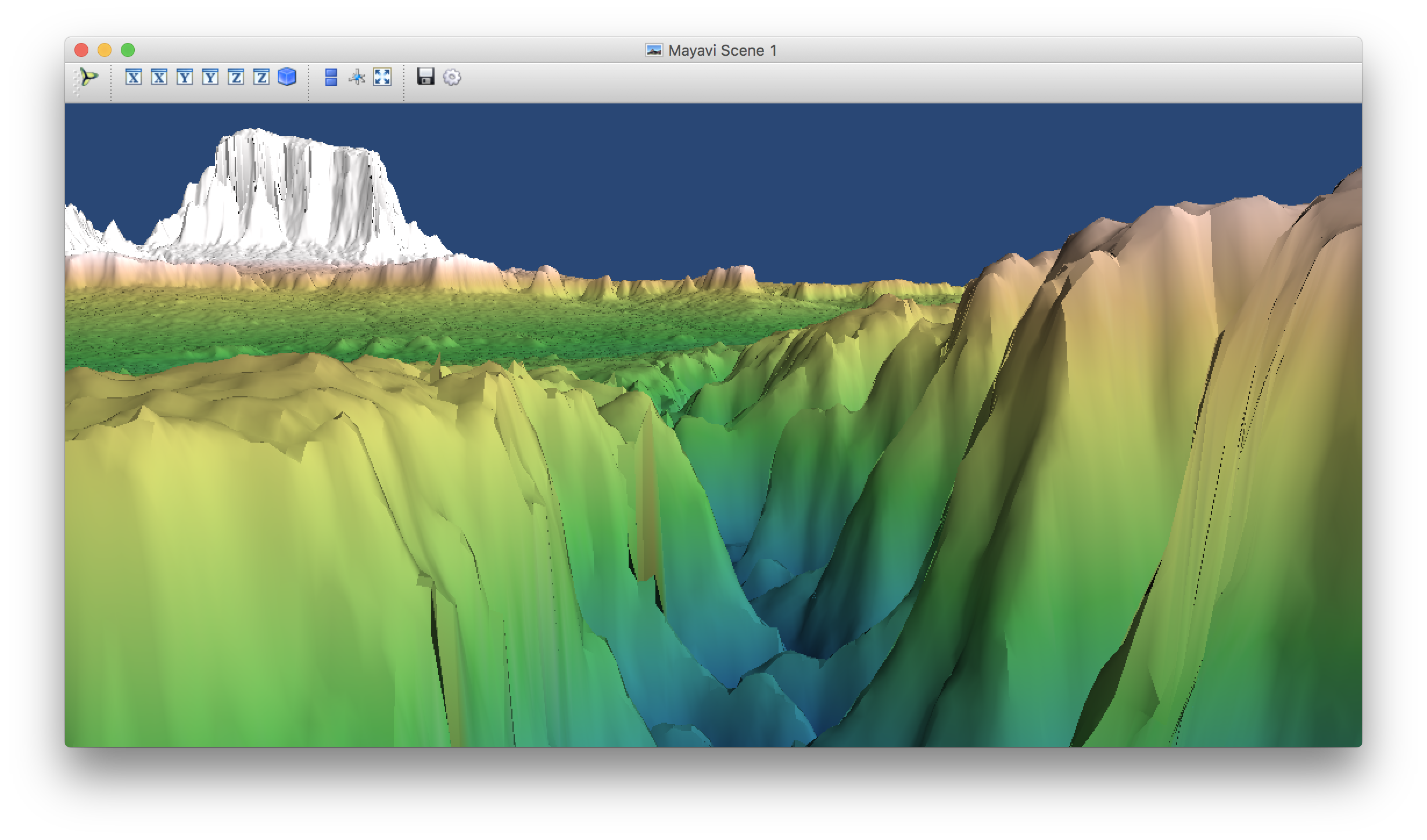Set view along the +Z axis (first Z icon)
This screenshot has height=840, width=1427.
(x=236, y=77)
